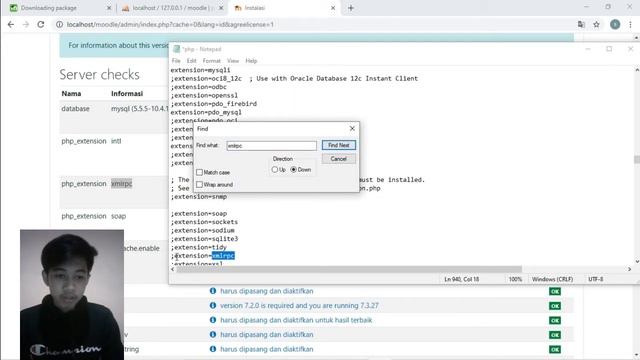
Task: Open the Chrome profile avatar
Action: (615, 24)
